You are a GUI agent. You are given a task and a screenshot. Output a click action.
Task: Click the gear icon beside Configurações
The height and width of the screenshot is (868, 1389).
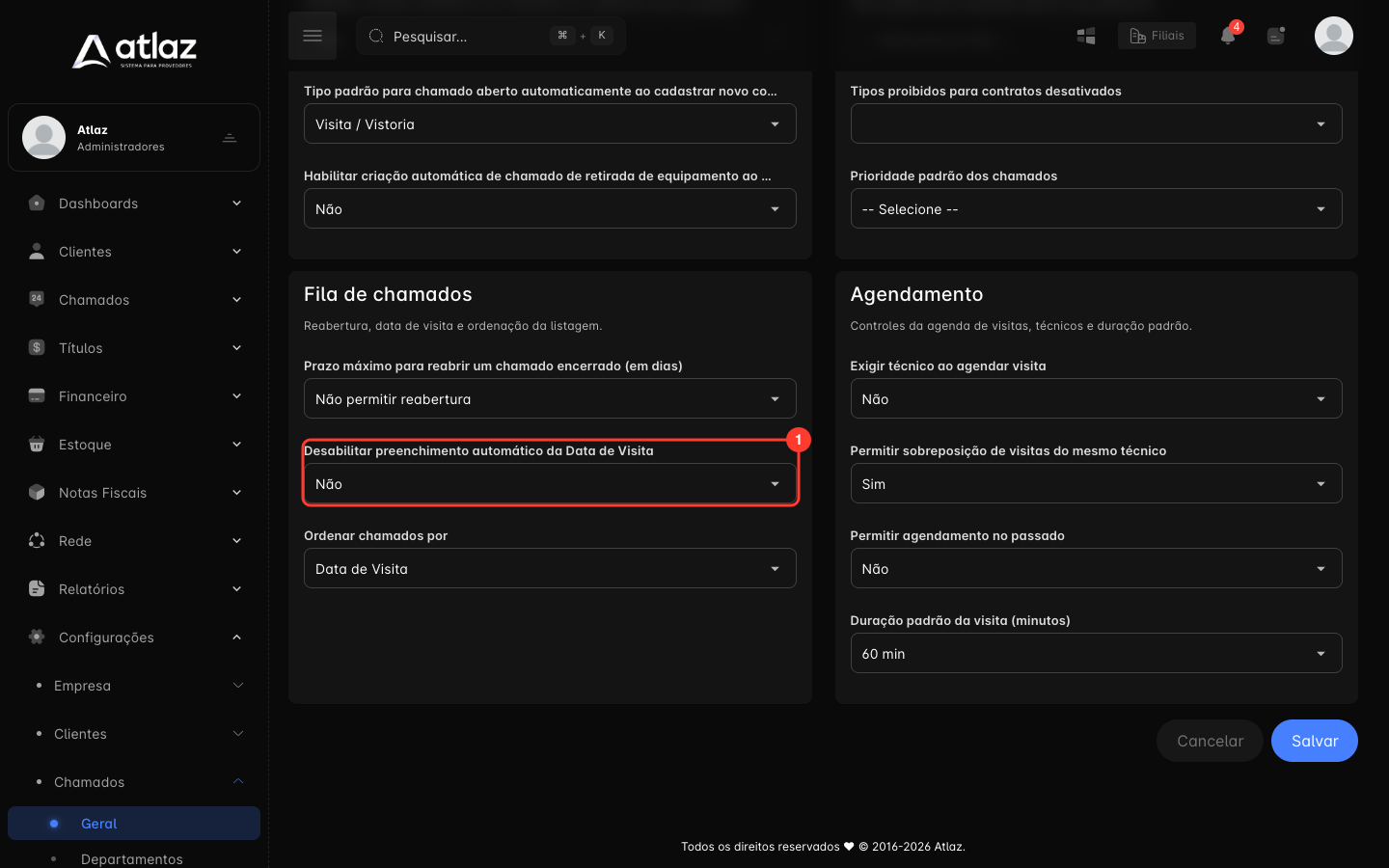[37, 637]
